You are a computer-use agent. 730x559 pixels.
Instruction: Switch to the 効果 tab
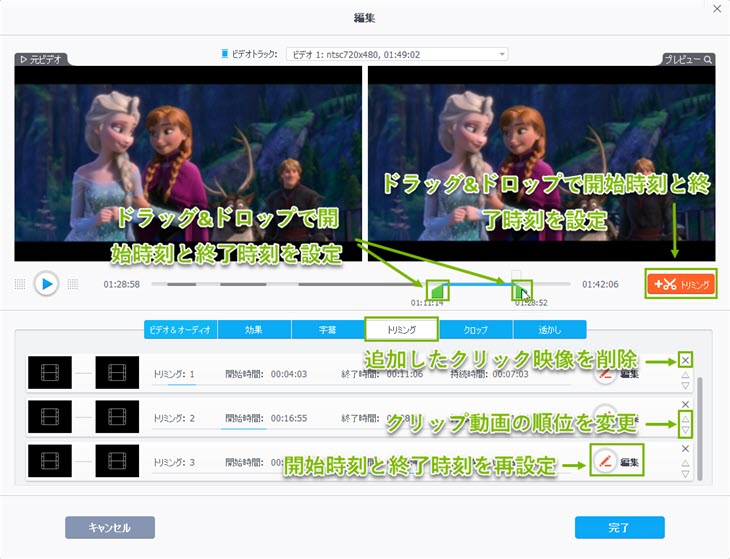[254, 330]
